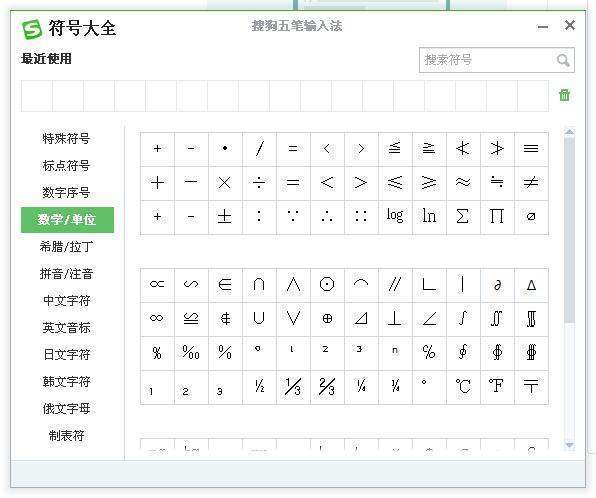Viewport: 596px width, 498px height.
Task: Insert the log symbol
Action: point(395,217)
